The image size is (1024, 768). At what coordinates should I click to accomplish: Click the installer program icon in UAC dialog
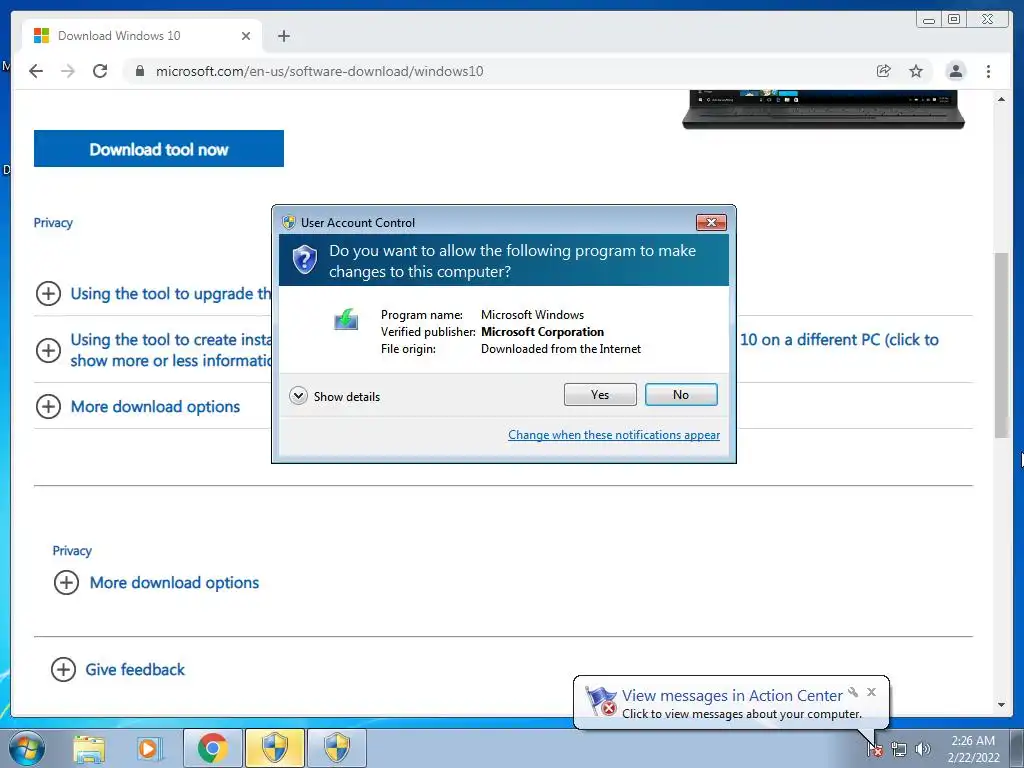point(346,319)
